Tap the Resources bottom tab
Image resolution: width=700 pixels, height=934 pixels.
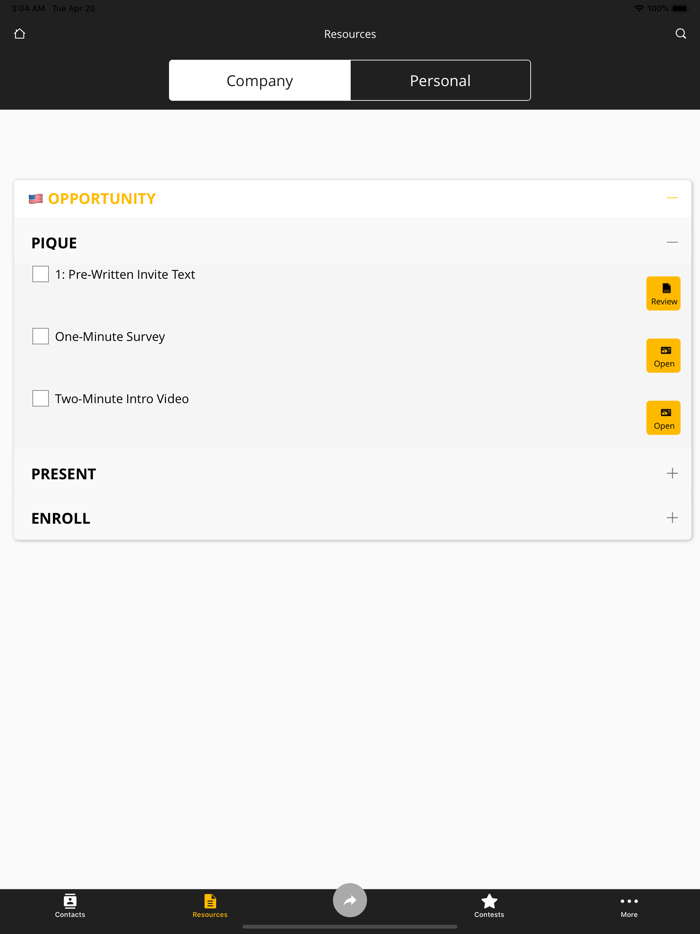point(210,905)
